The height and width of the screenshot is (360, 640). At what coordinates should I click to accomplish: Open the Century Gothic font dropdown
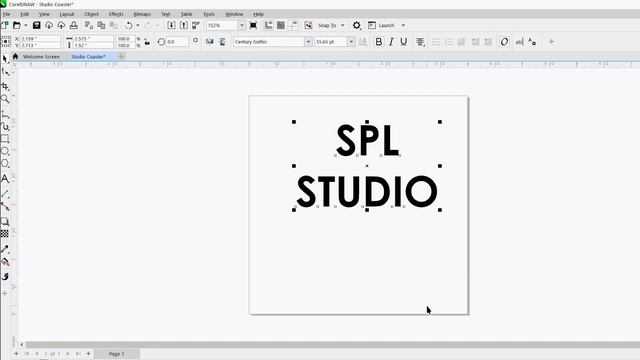coord(308,42)
